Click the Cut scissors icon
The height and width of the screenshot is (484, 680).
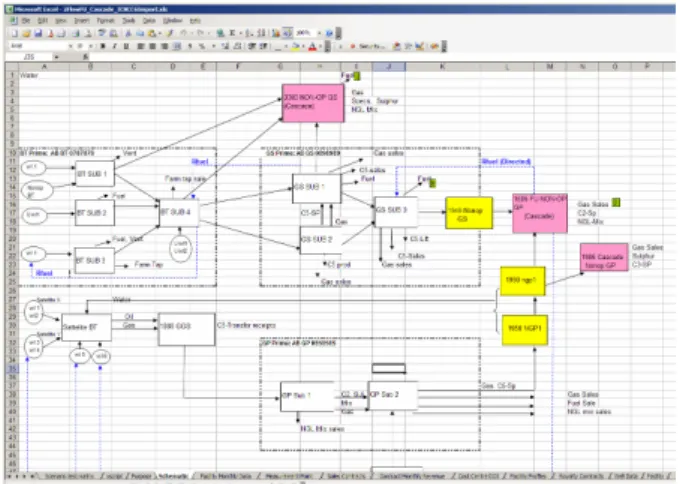coord(128,33)
